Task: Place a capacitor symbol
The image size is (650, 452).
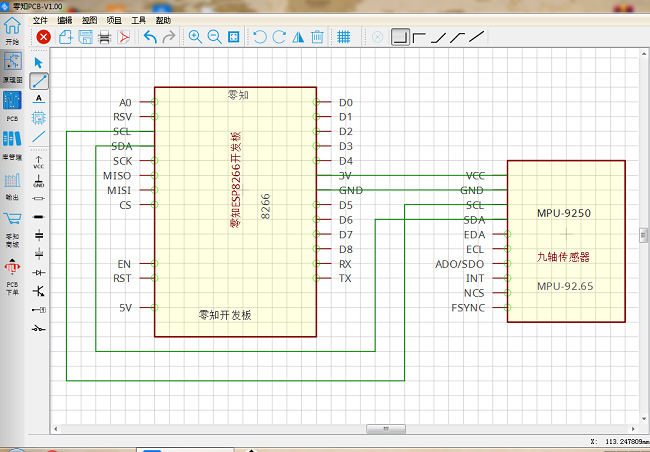Action: pyautogui.click(x=39, y=236)
